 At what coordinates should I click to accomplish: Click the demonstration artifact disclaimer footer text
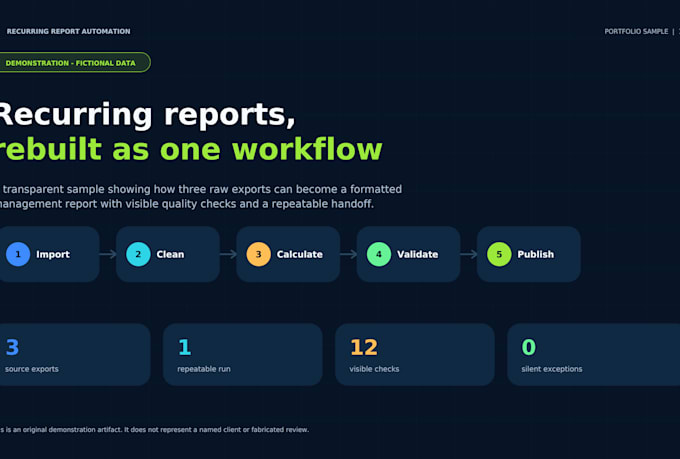(x=154, y=429)
